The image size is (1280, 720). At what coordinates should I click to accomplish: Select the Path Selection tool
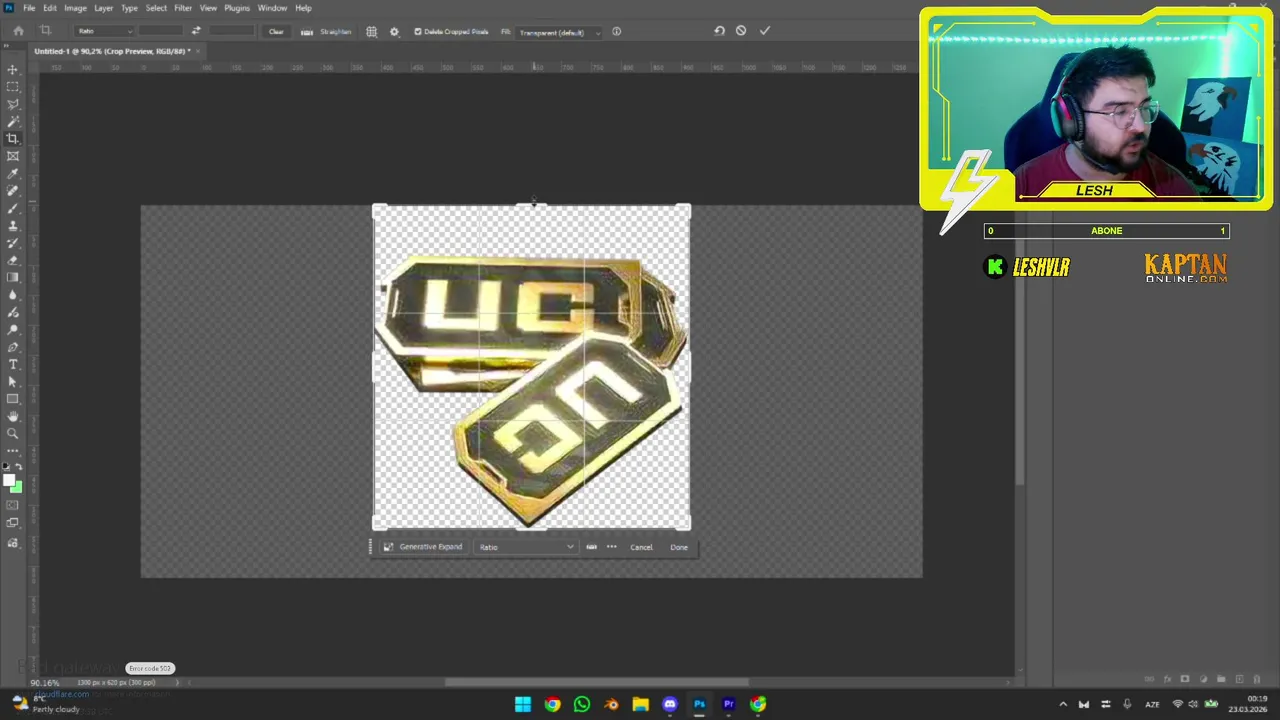(13, 382)
